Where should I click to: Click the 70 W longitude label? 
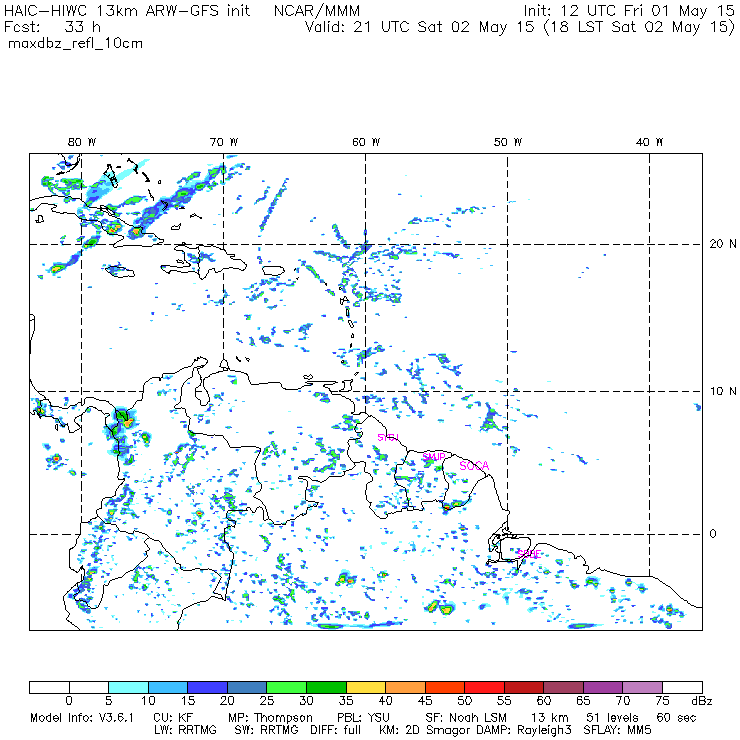coord(224,142)
